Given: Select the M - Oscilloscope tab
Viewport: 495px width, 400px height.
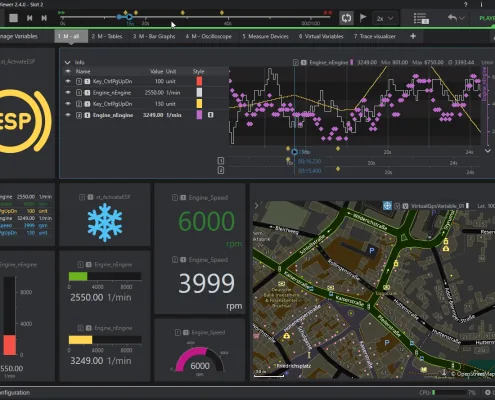Looking at the screenshot, I should 209,36.
